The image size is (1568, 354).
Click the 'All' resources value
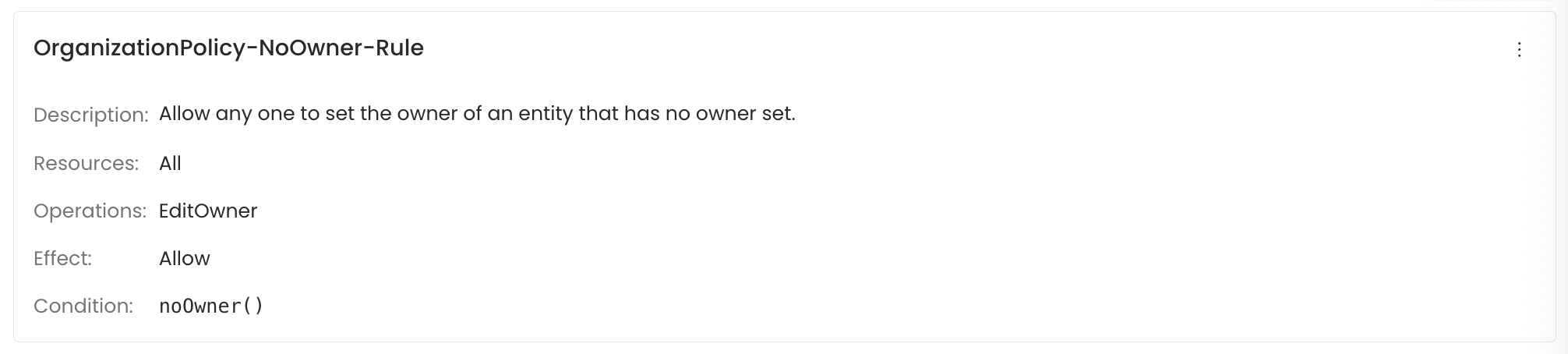coord(170,164)
